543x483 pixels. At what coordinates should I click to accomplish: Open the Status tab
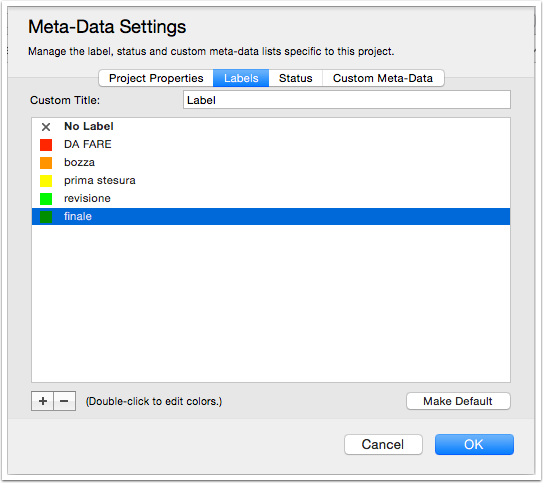coord(295,78)
